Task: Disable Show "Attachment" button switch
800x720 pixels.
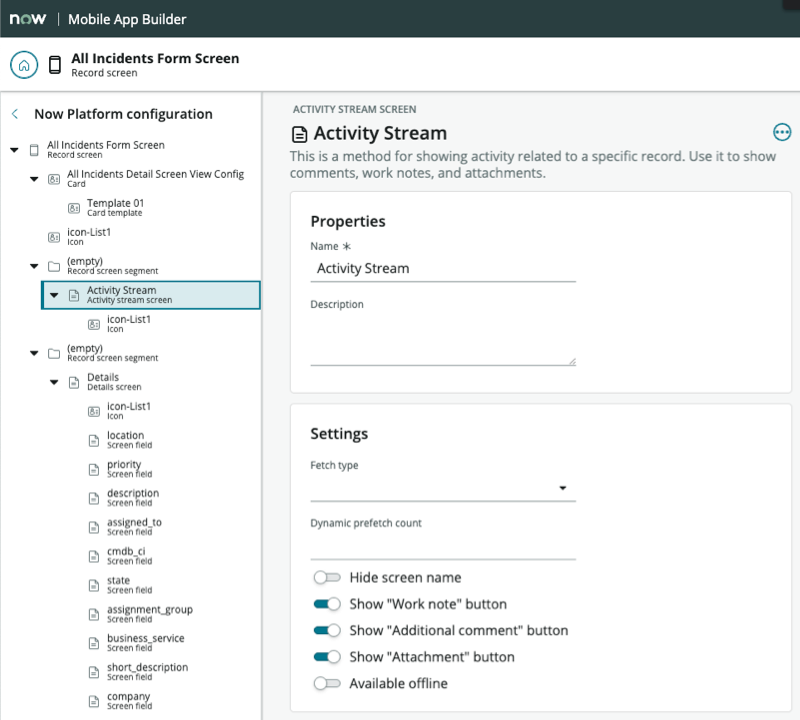Action: pyautogui.click(x=327, y=657)
